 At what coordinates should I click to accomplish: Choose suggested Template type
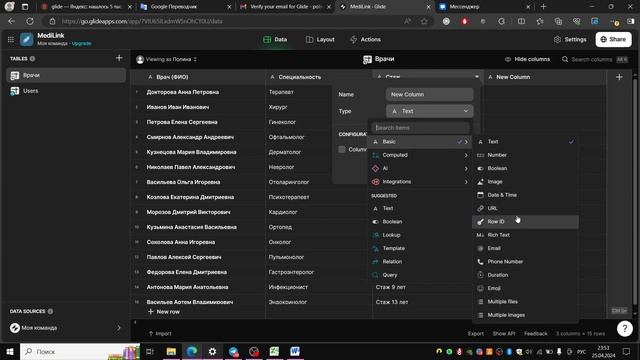pos(420,248)
